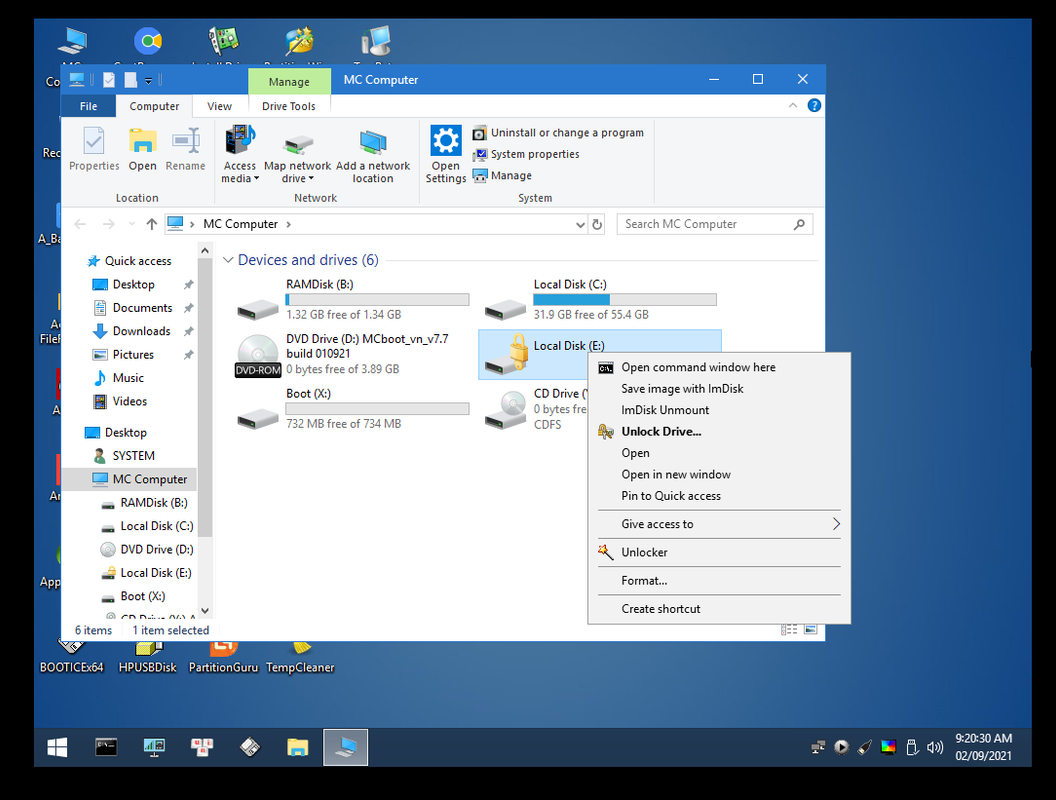This screenshot has height=800, width=1056.
Task: Open the Customize Quick Access Toolbar dropdown
Action: coord(148,80)
